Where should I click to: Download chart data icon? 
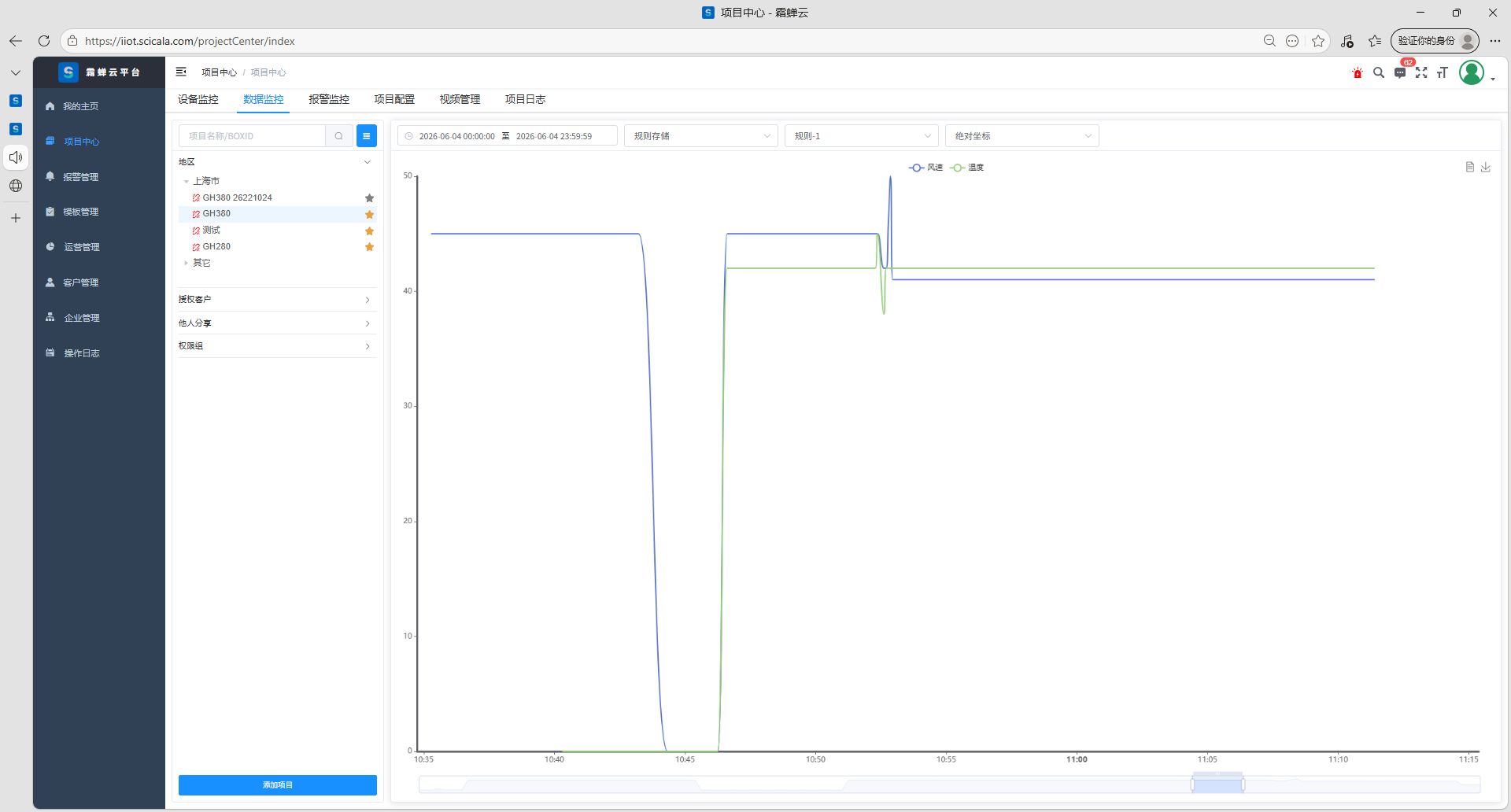(x=1486, y=167)
